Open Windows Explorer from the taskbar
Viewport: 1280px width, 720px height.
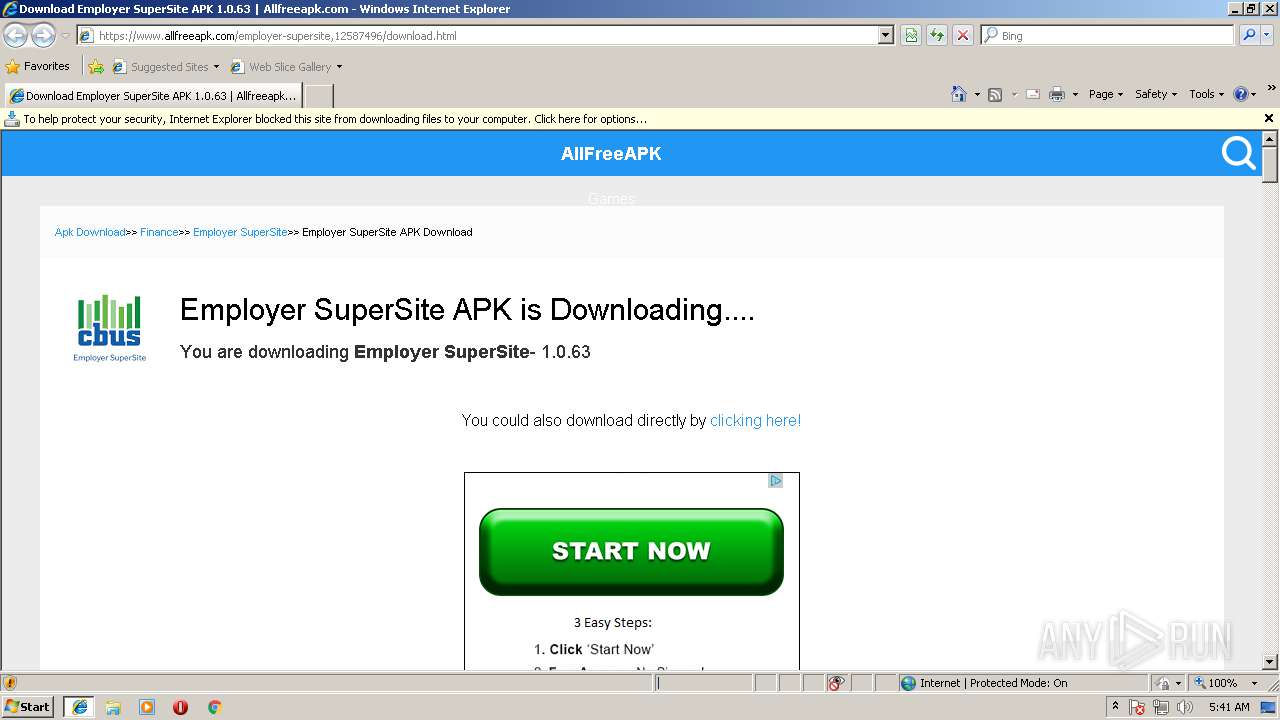(113, 707)
